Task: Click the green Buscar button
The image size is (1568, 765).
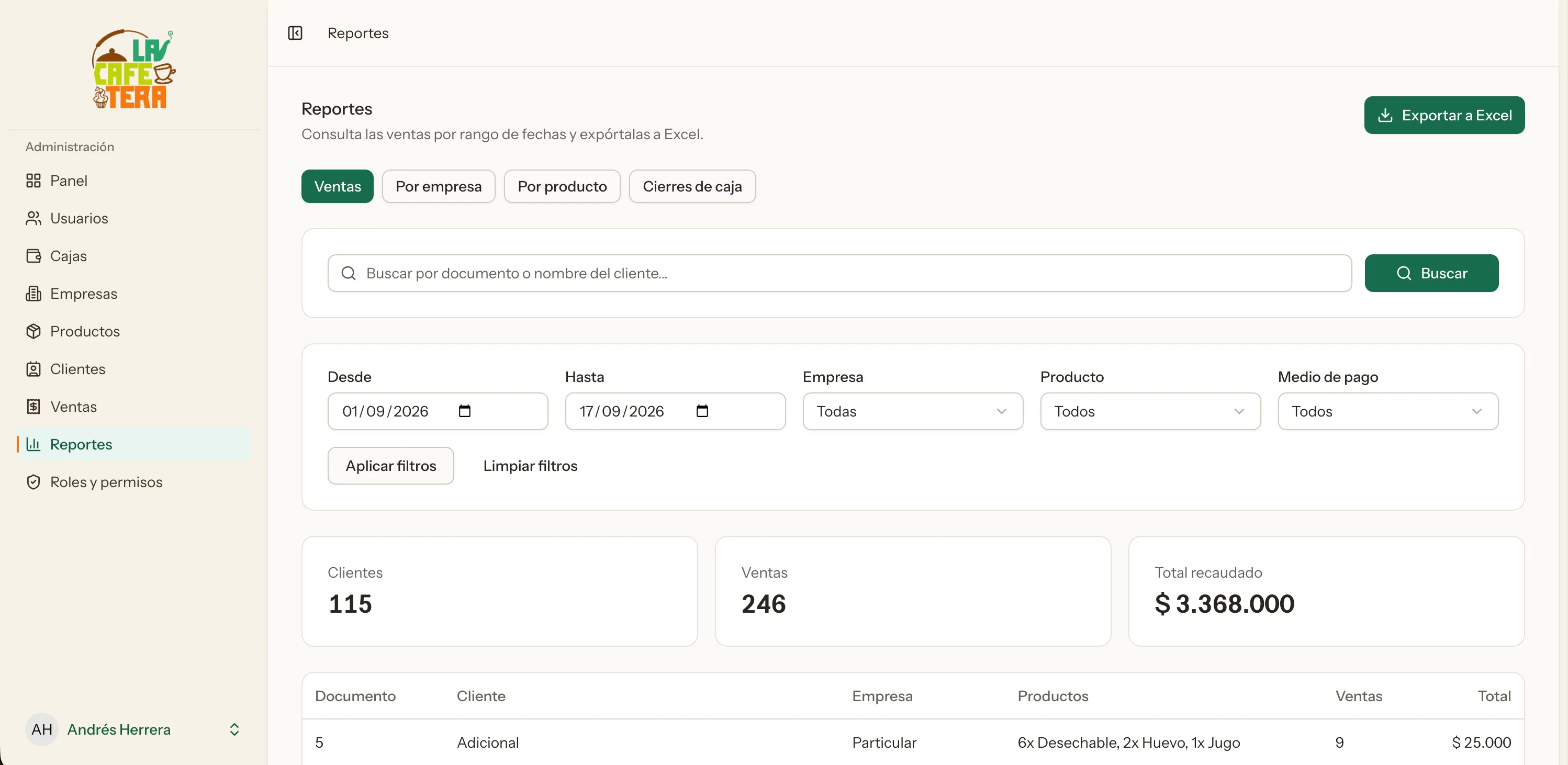Action: pos(1431,273)
